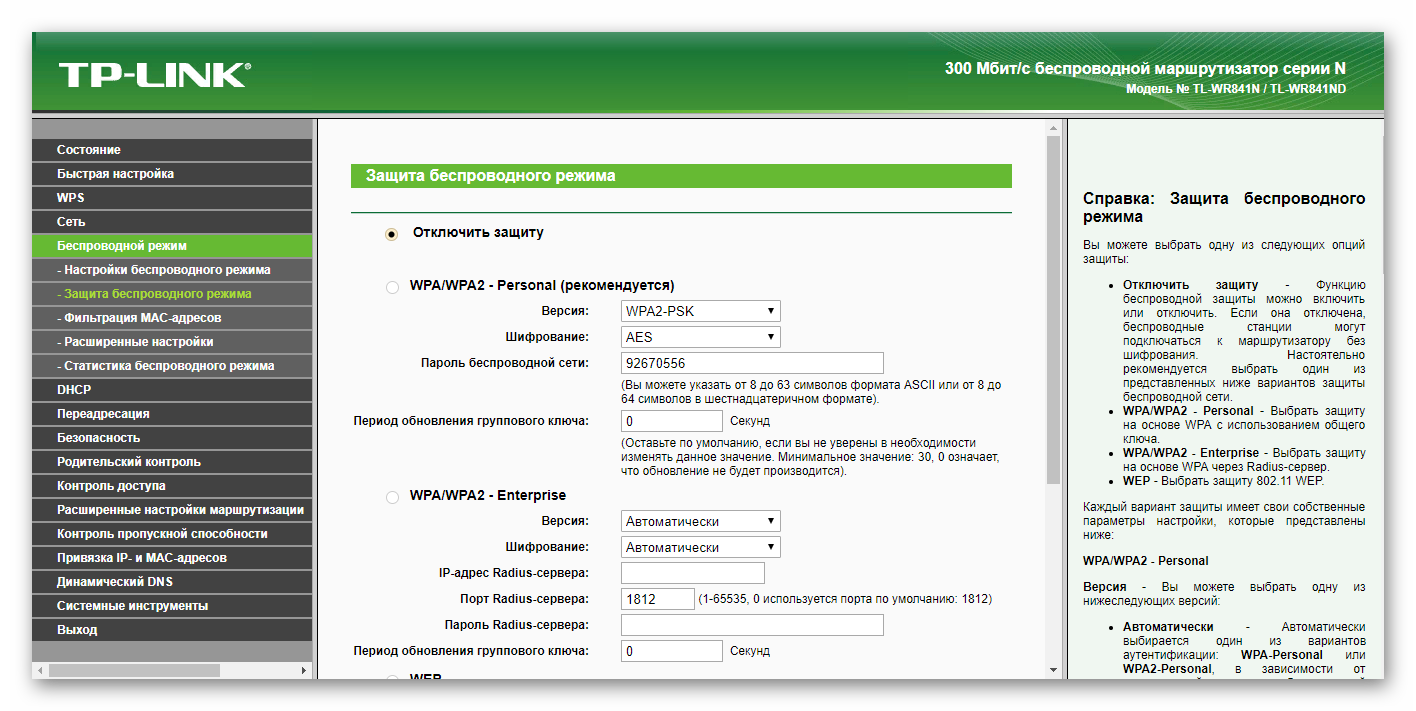1416x711 pixels.
Task: Expand the AES encryption dropdown
Action: pos(700,337)
